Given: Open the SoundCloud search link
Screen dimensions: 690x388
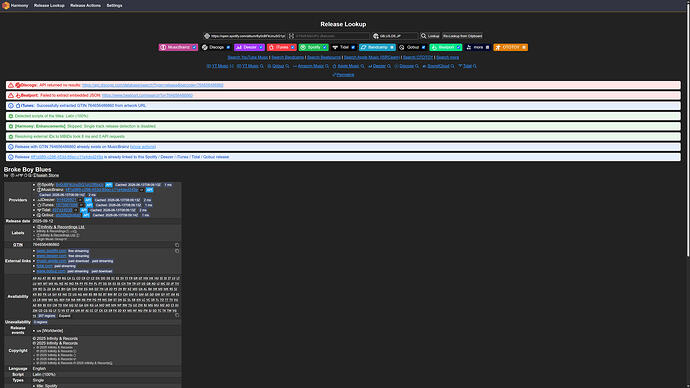Looking at the screenshot, I should click(x=438, y=66).
